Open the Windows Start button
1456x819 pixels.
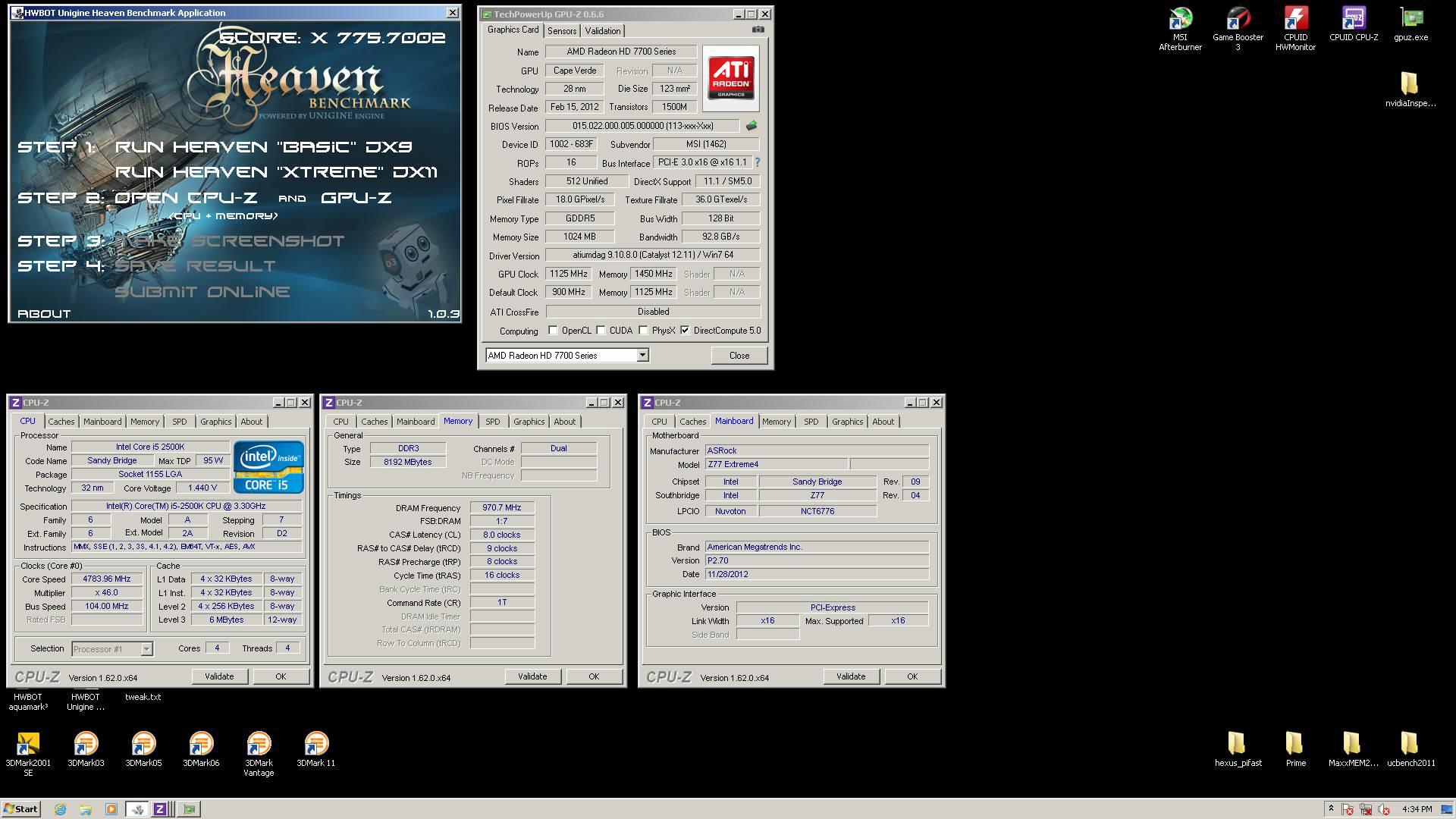[20, 809]
